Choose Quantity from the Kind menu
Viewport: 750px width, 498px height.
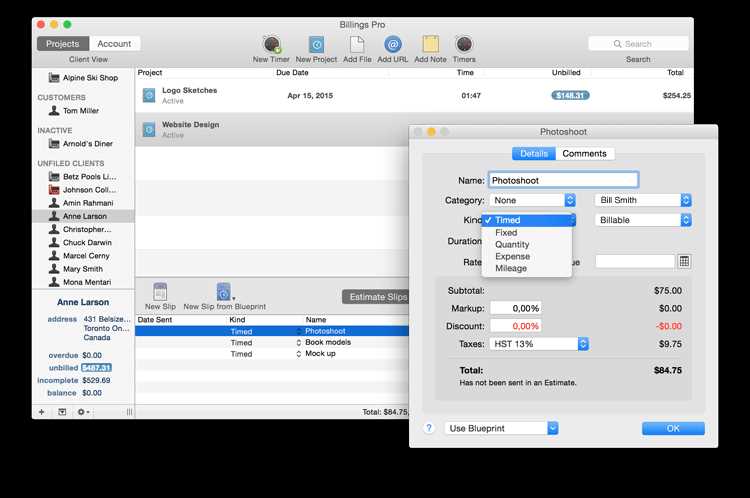click(x=527, y=244)
